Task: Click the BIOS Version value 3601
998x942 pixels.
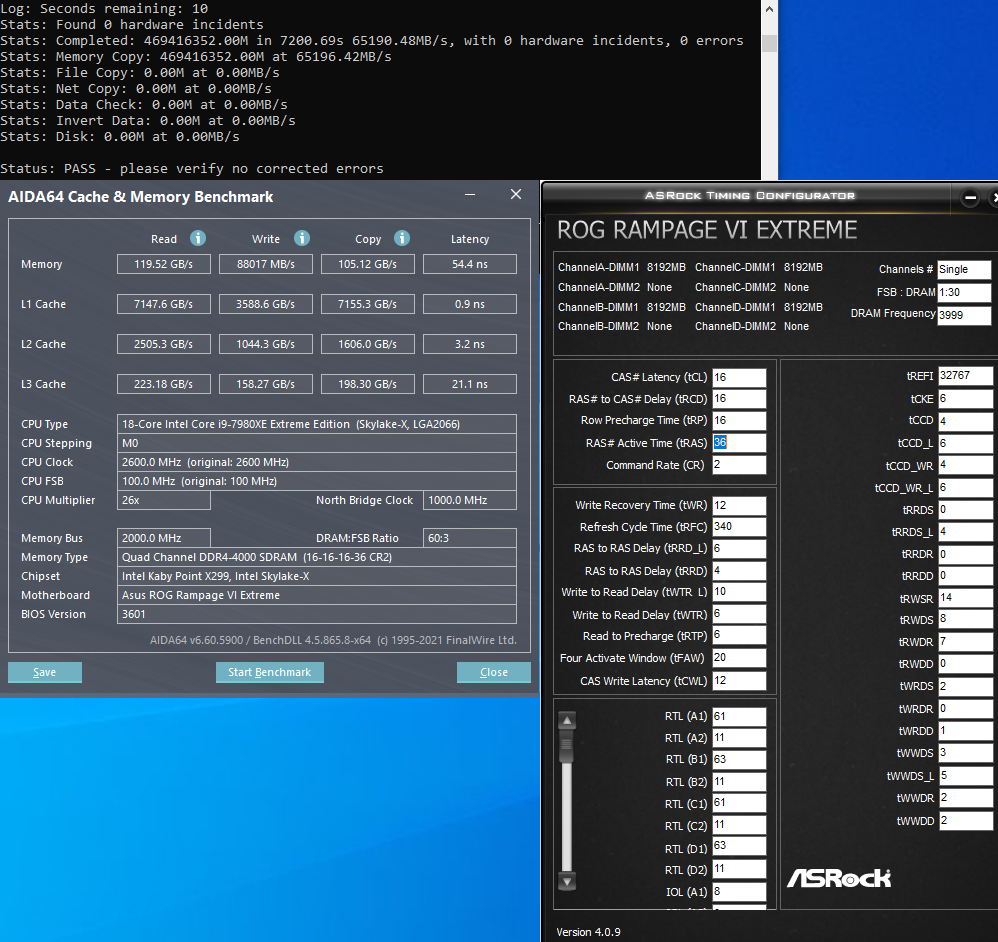Action: tap(317, 614)
